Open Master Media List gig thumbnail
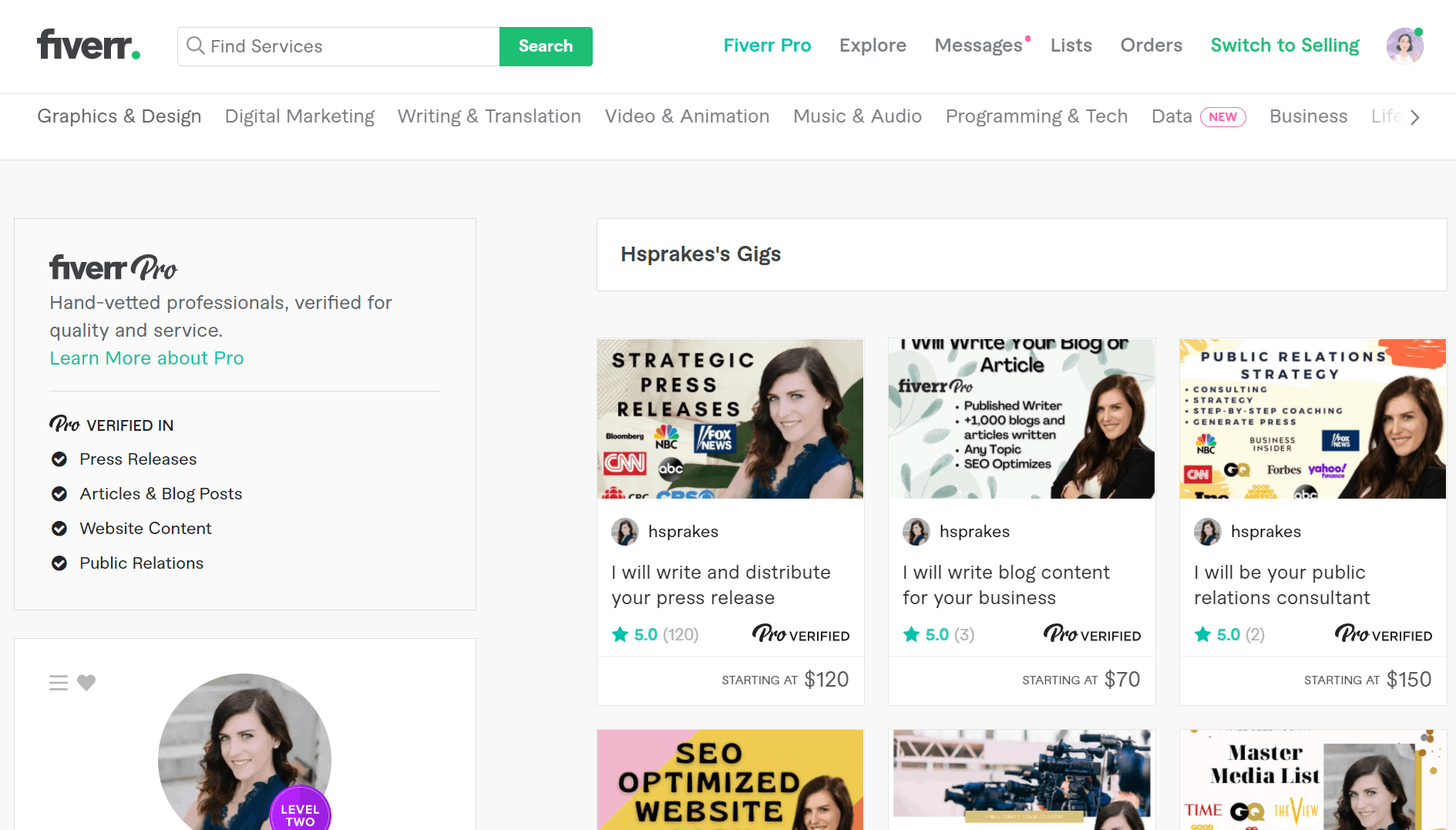The width and height of the screenshot is (1456, 830). pos(1313,780)
